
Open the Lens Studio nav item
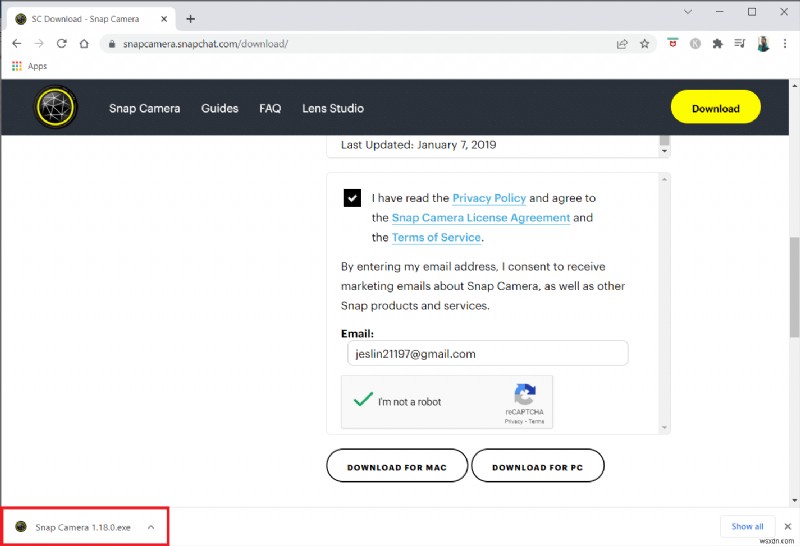click(x=333, y=108)
